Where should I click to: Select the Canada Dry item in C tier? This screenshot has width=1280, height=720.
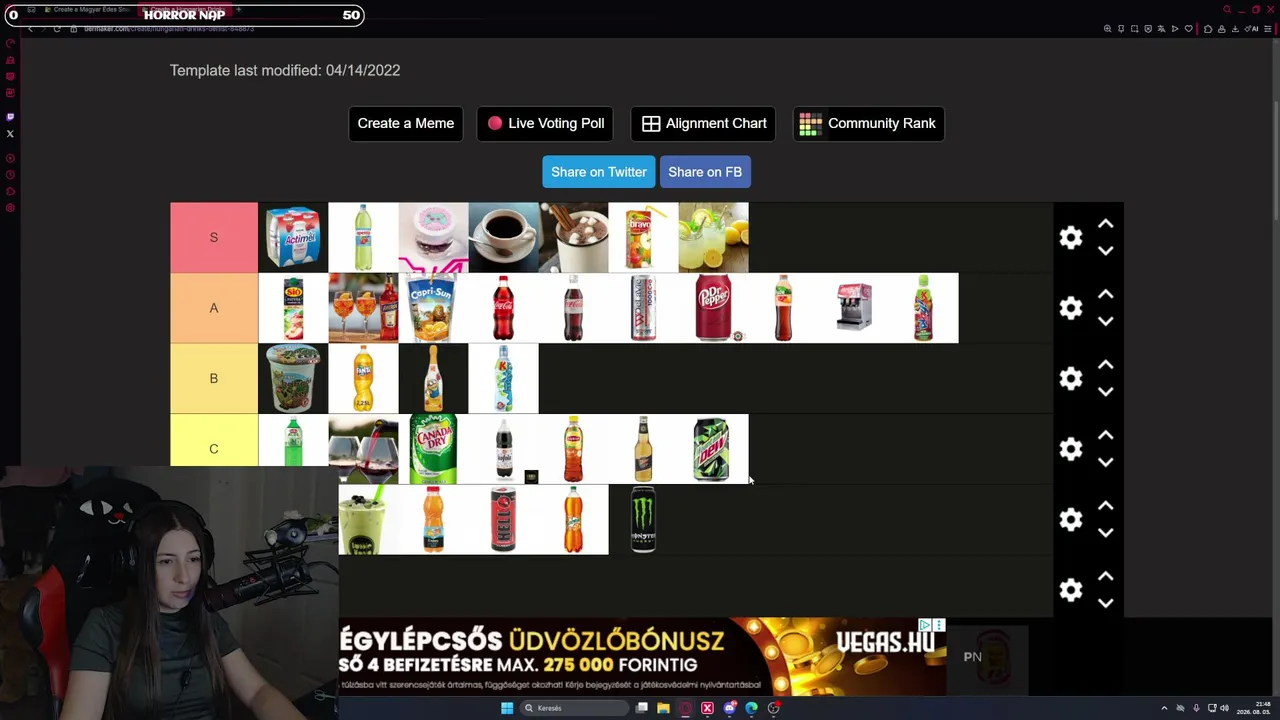pos(433,449)
